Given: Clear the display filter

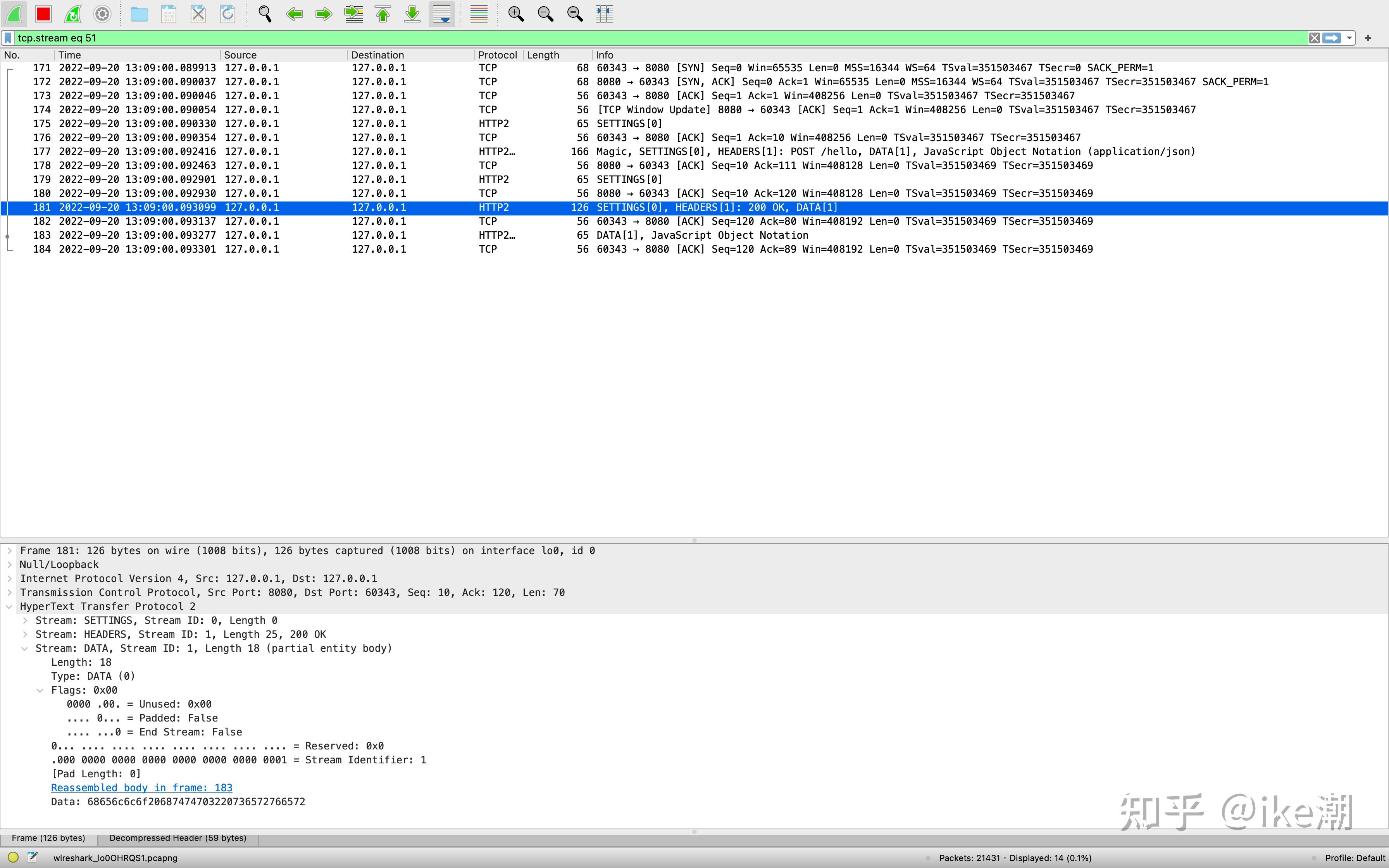Looking at the screenshot, I should pos(1314,38).
